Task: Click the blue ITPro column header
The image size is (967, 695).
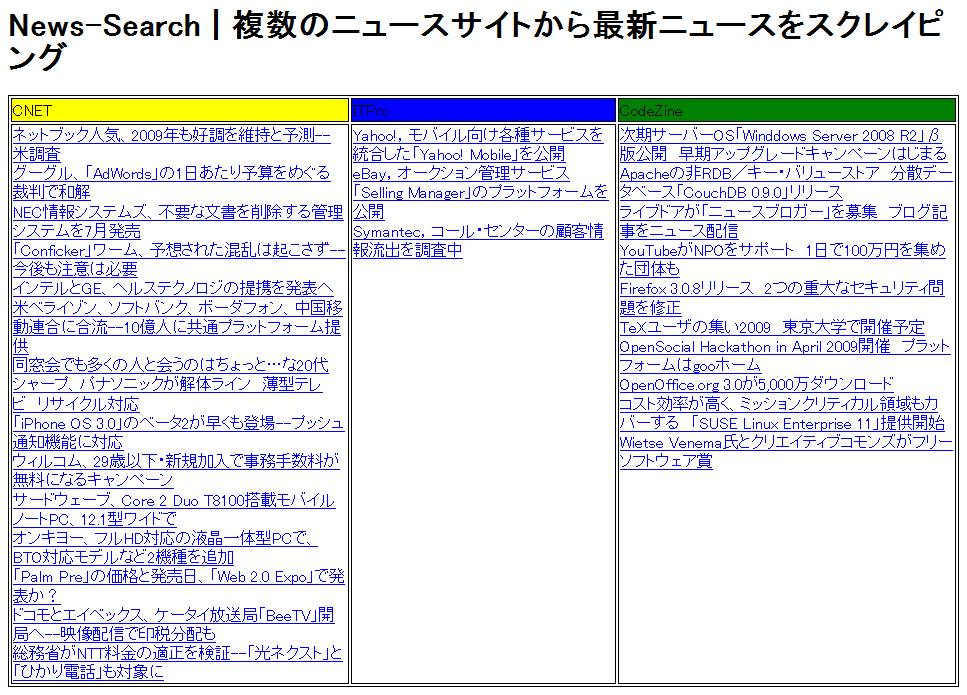Action: click(x=484, y=110)
